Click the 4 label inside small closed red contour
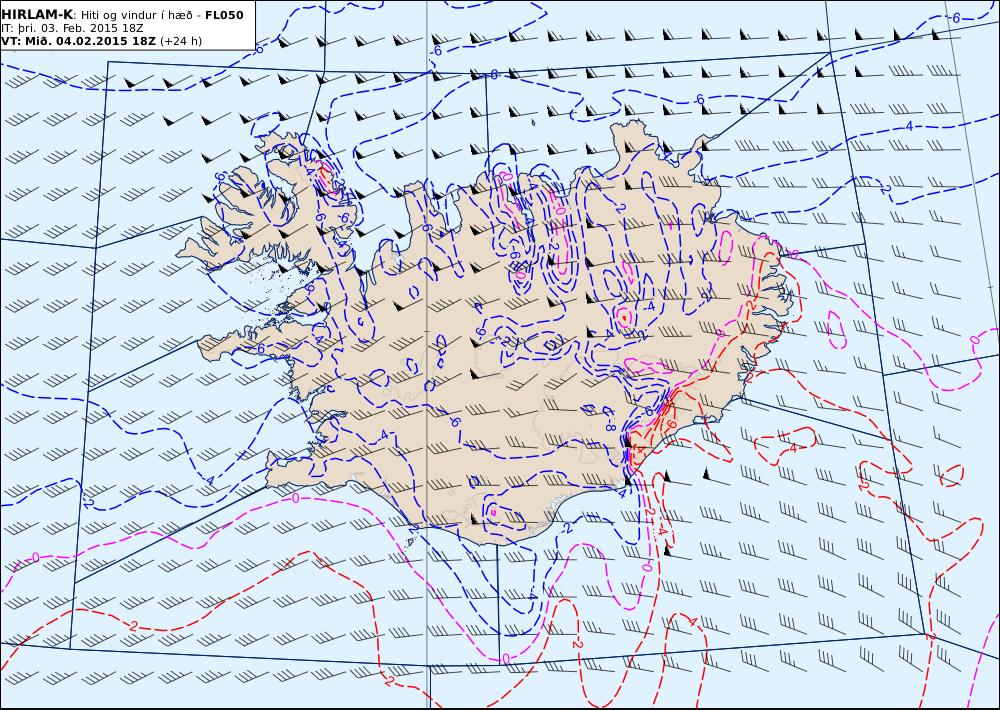 (793, 448)
